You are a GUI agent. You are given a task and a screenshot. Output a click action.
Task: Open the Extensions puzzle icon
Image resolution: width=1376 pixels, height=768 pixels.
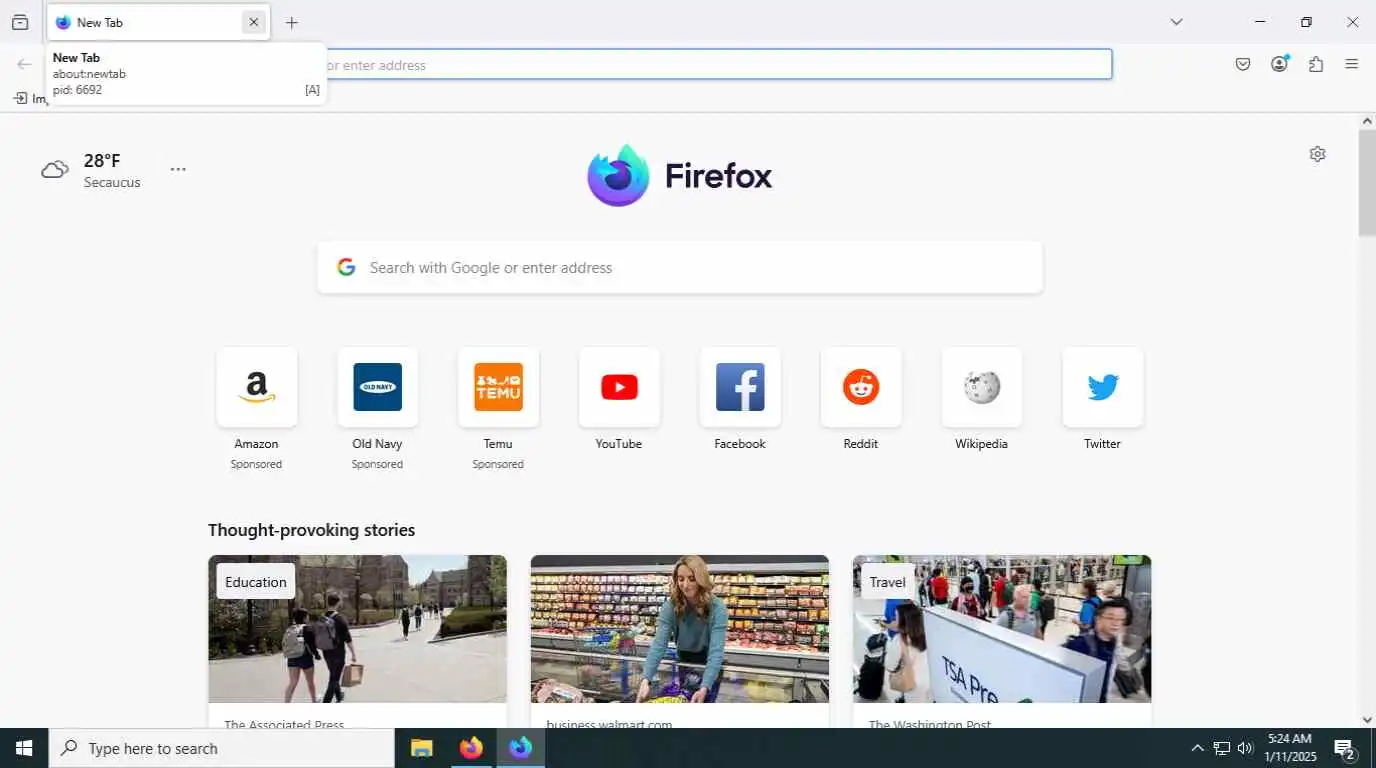pos(1316,64)
